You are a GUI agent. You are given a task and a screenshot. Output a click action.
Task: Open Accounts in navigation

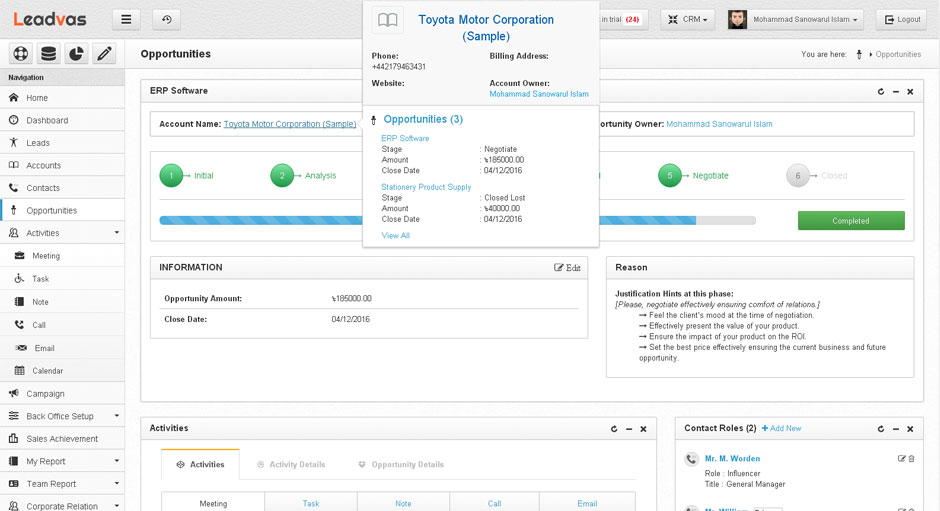coord(62,165)
